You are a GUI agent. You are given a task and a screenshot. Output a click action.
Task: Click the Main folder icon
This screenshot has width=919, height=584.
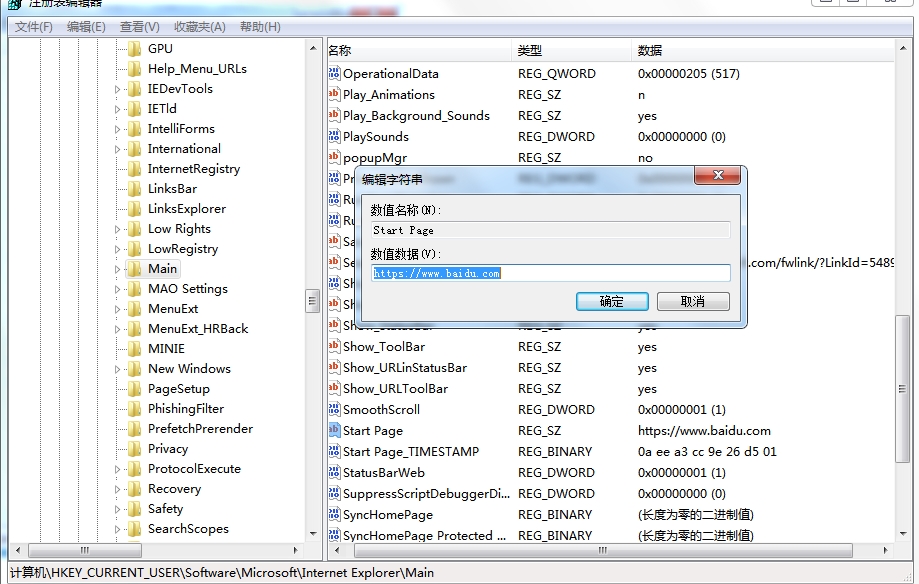pyautogui.click(x=134, y=269)
